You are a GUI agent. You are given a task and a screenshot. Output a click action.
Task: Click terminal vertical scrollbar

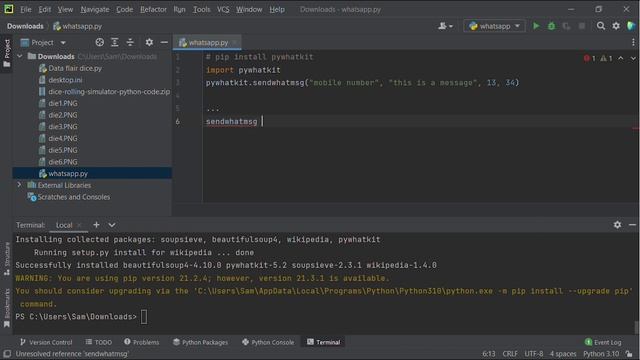tap(636, 327)
